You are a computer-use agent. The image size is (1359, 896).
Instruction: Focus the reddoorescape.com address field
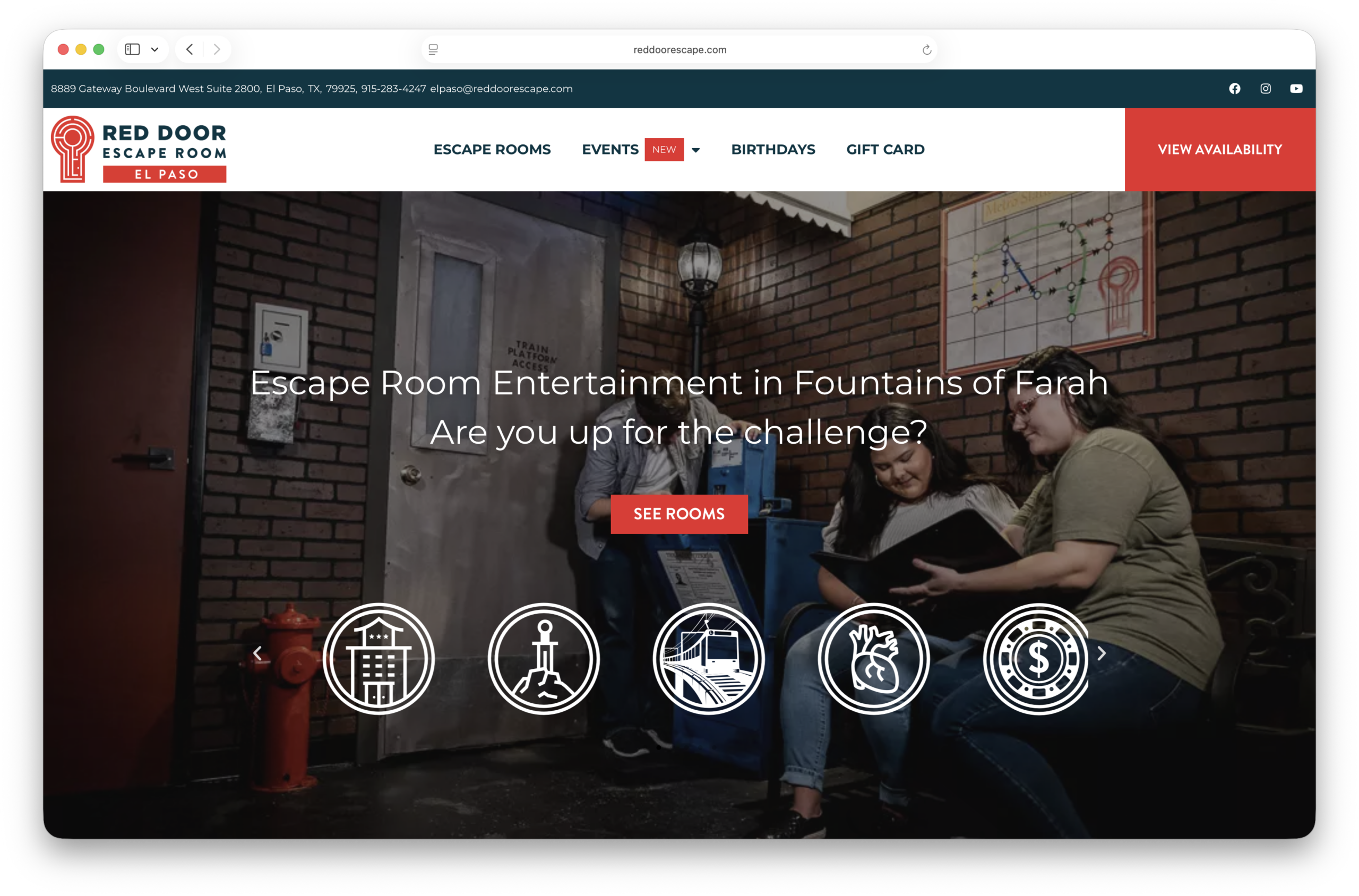[679, 50]
